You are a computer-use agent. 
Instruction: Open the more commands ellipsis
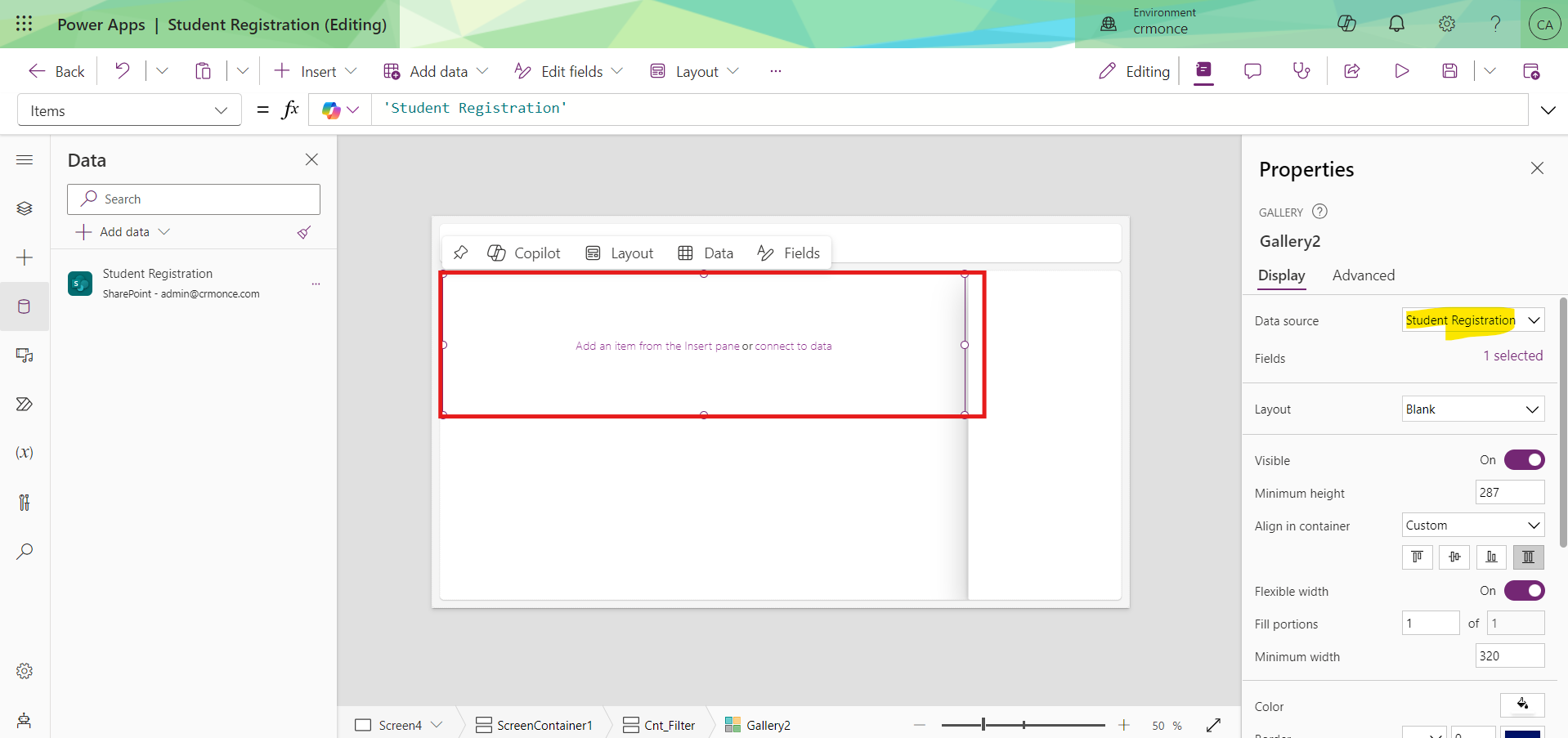[x=776, y=71]
